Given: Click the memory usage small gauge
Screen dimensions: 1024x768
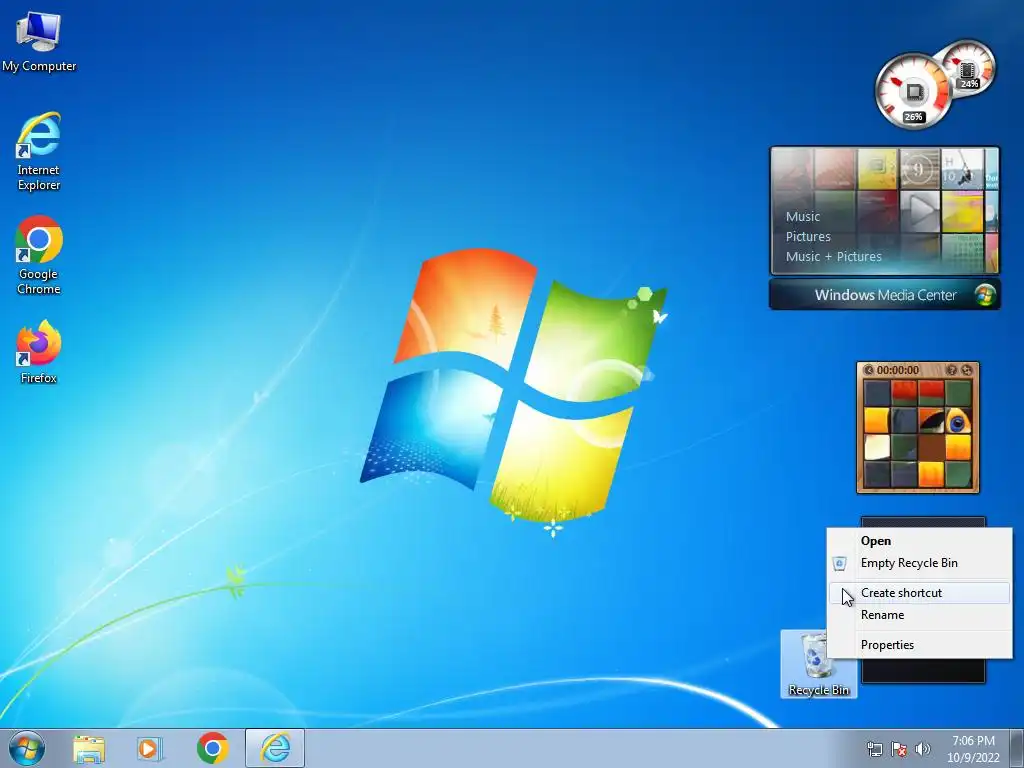Looking at the screenshot, I should (969, 68).
